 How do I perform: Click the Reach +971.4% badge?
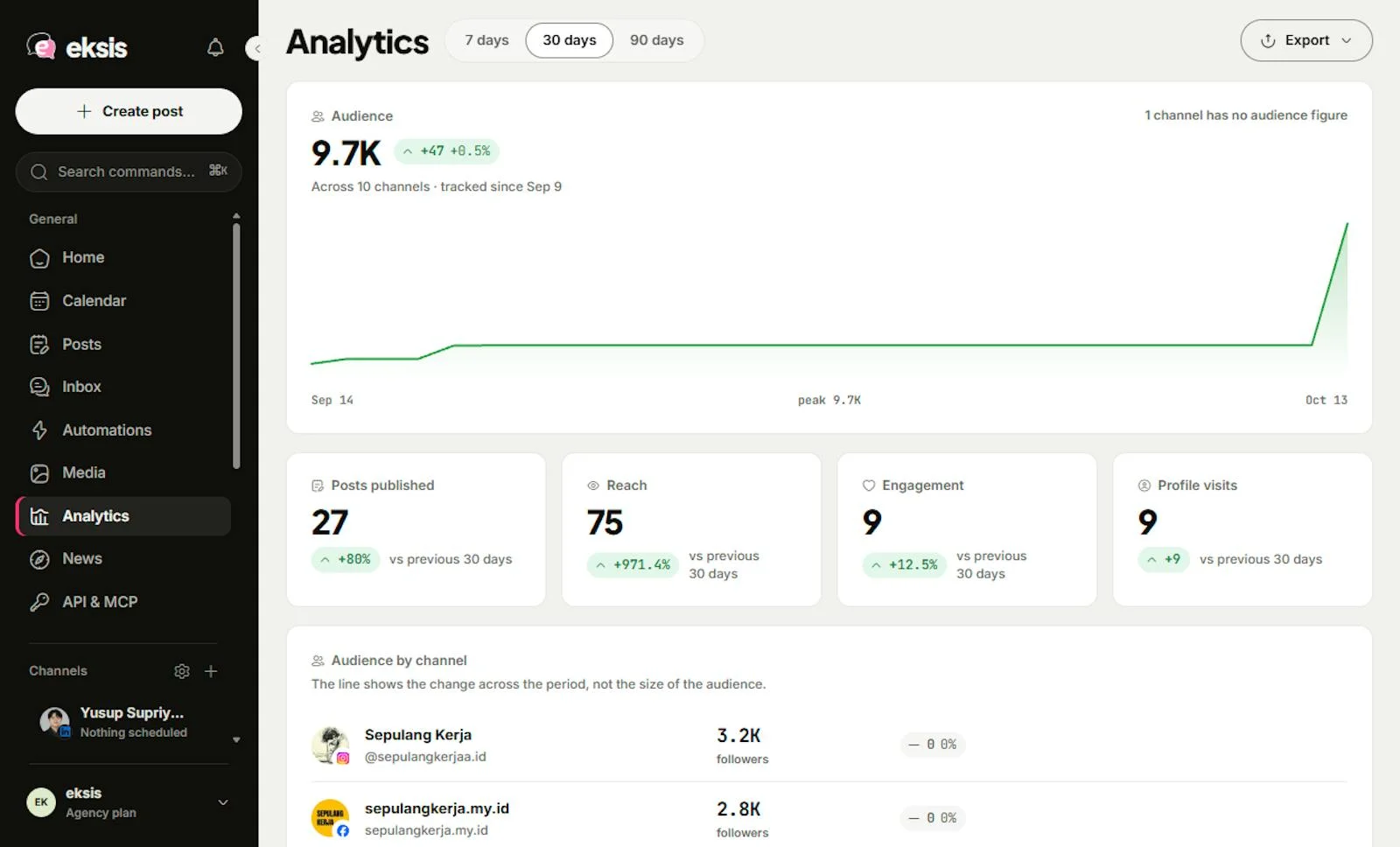tap(633, 564)
